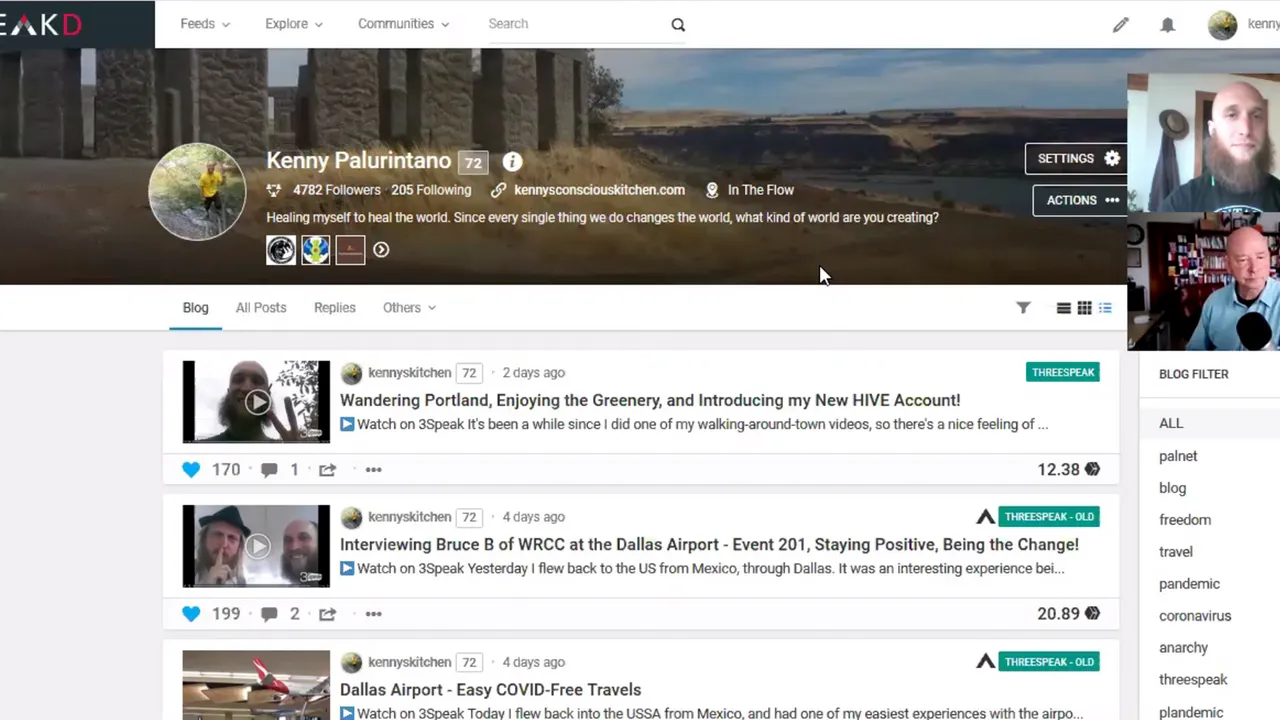
Task: Visit the kennysconsciouskitchen.com link
Action: coord(599,190)
